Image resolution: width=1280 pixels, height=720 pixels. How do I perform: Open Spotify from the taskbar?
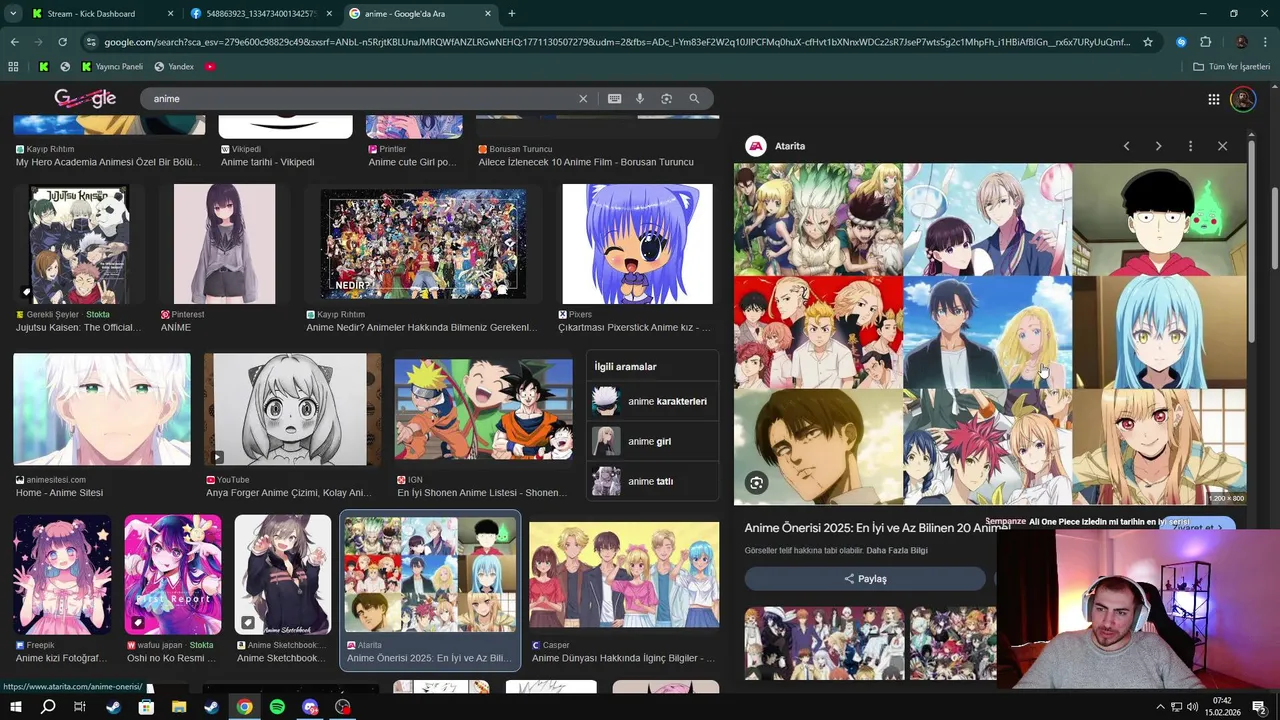pyautogui.click(x=277, y=707)
